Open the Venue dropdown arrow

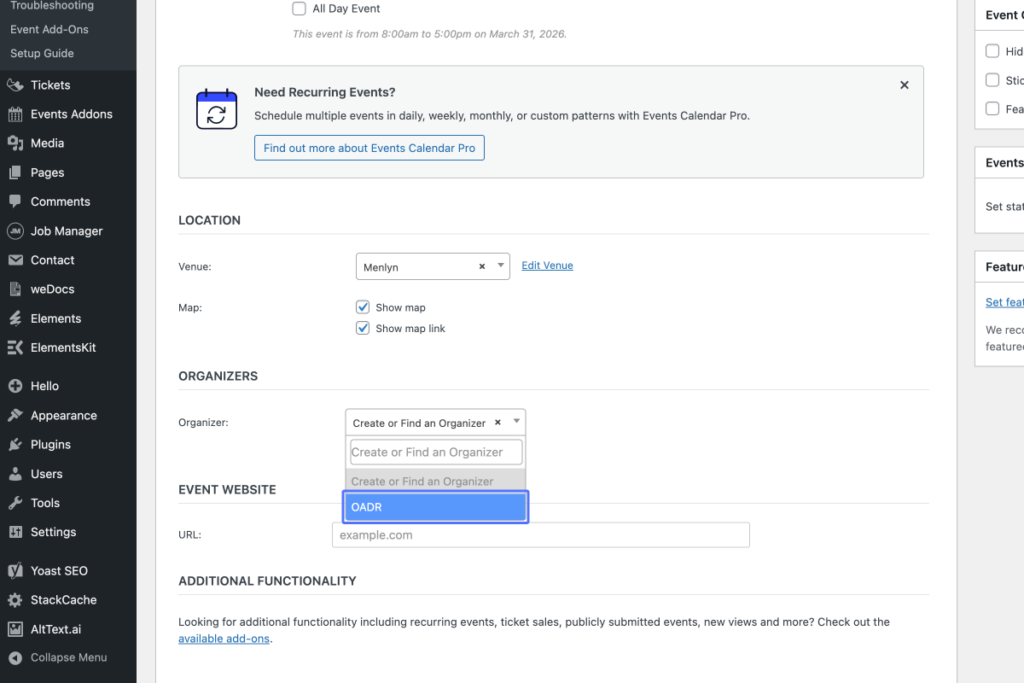[x=500, y=266]
